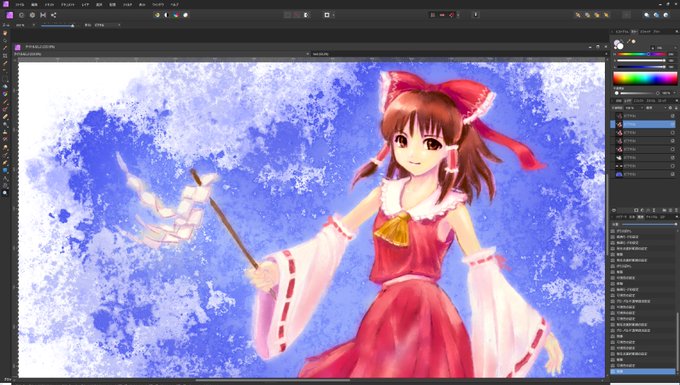Toggle visibility of the eyes thumbnail layer
680x385 pixels.
click(x=673, y=166)
